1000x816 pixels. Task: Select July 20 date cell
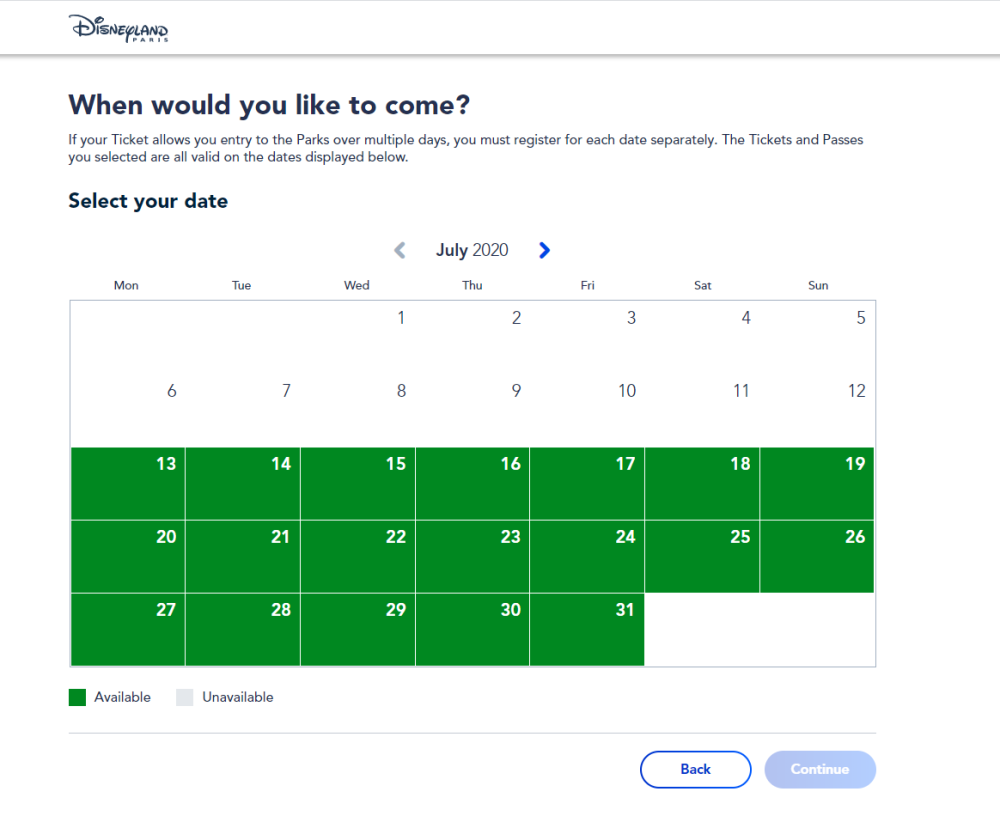(128, 556)
